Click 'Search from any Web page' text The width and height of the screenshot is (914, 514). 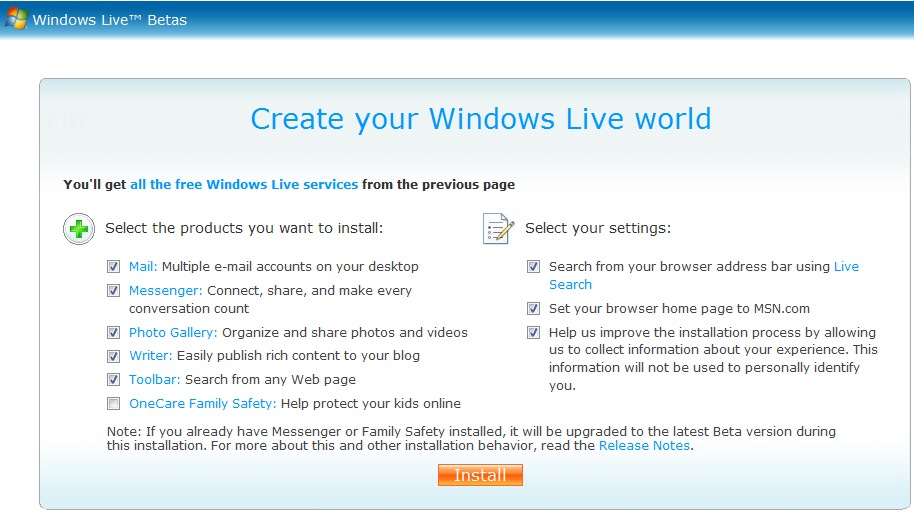point(270,379)
